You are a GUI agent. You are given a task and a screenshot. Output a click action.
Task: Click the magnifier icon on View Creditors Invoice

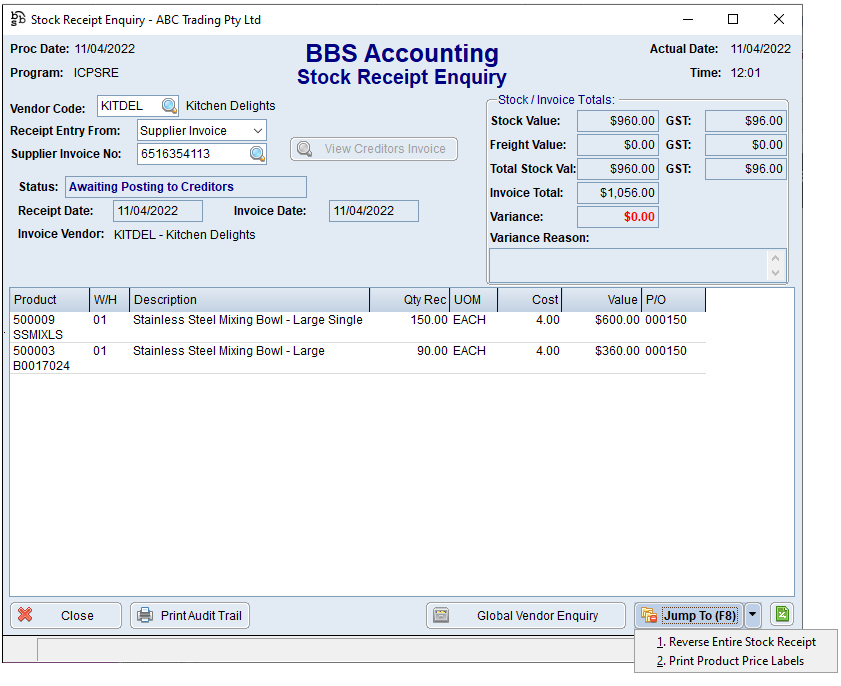pyautogui.click(x=304, y=148)
